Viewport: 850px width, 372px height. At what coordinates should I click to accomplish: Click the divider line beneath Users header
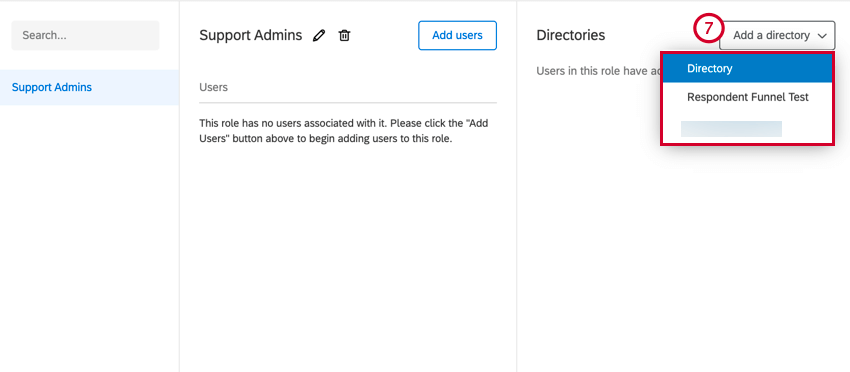click(348, 102)
